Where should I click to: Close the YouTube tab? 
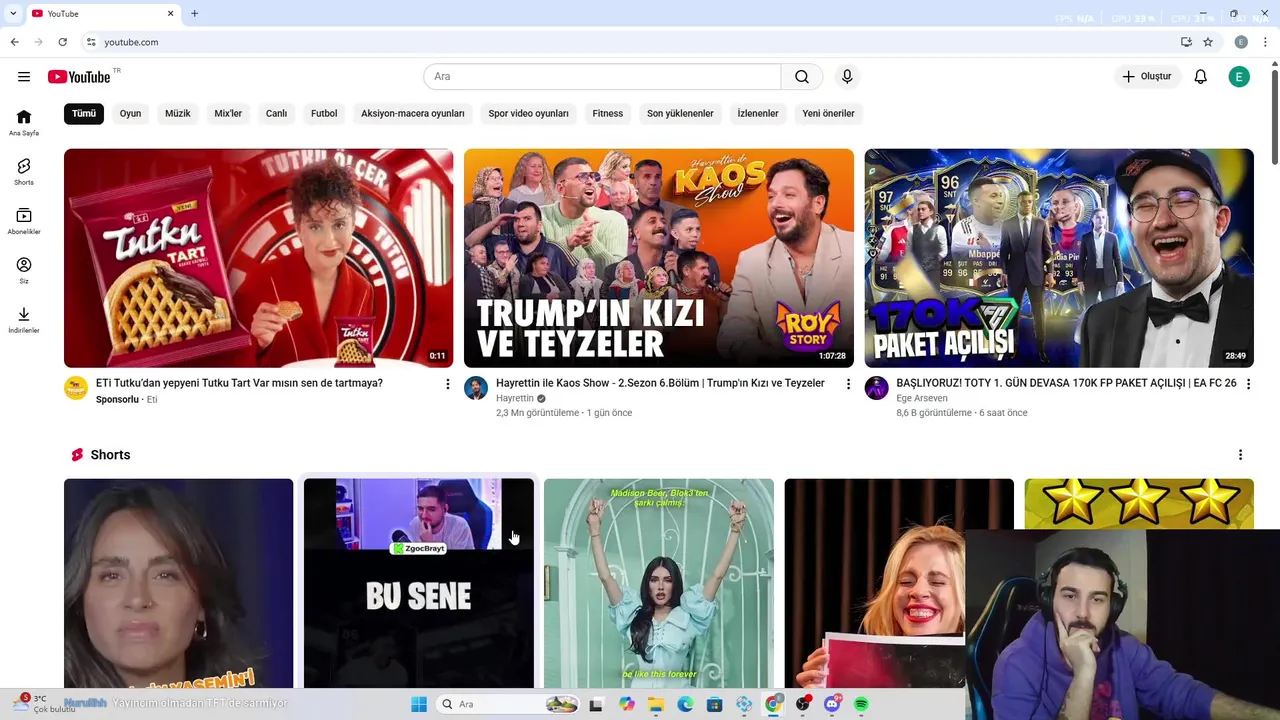(170, 14)
